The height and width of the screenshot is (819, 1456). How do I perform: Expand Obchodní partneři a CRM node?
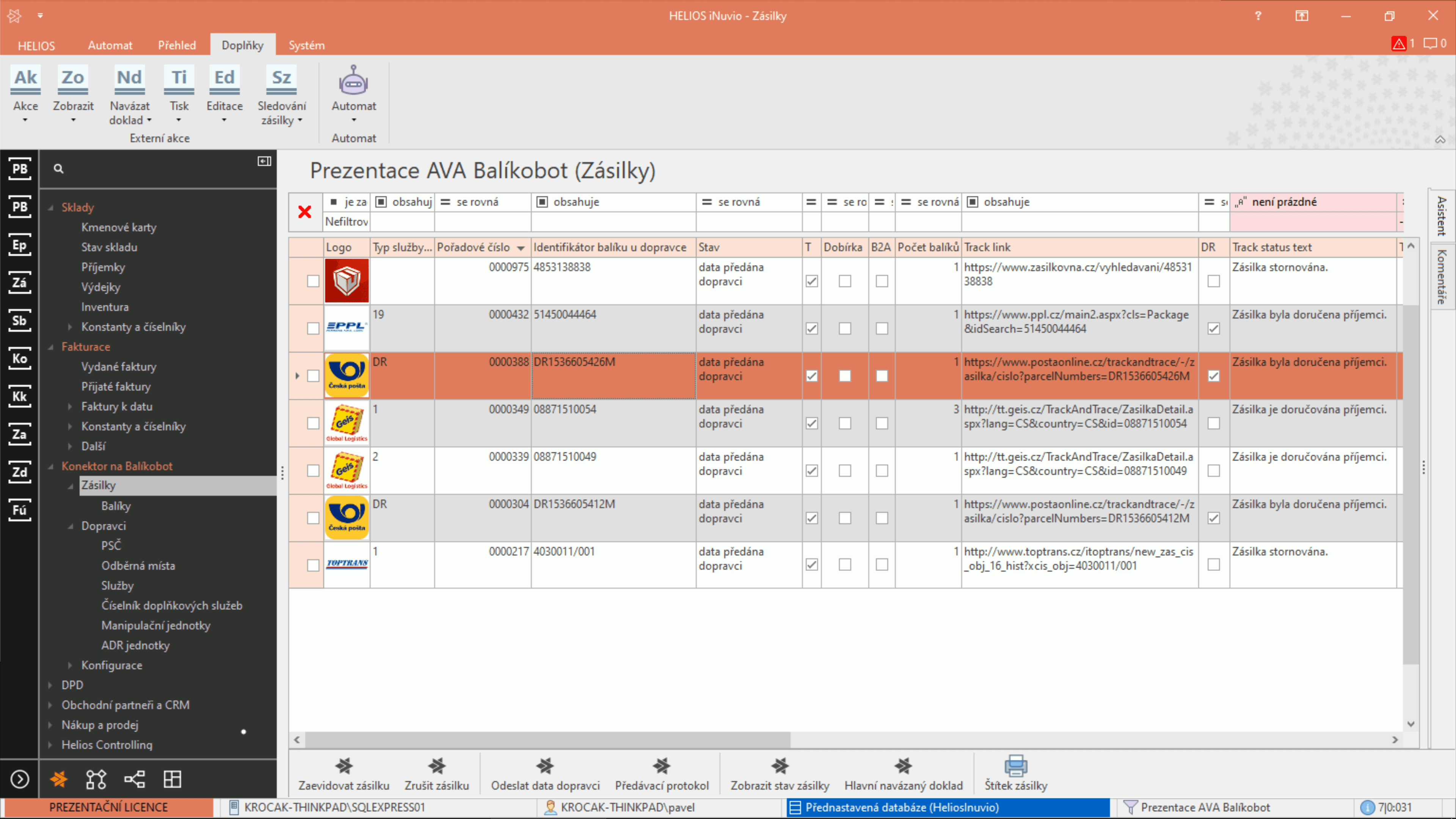[51, 705]
